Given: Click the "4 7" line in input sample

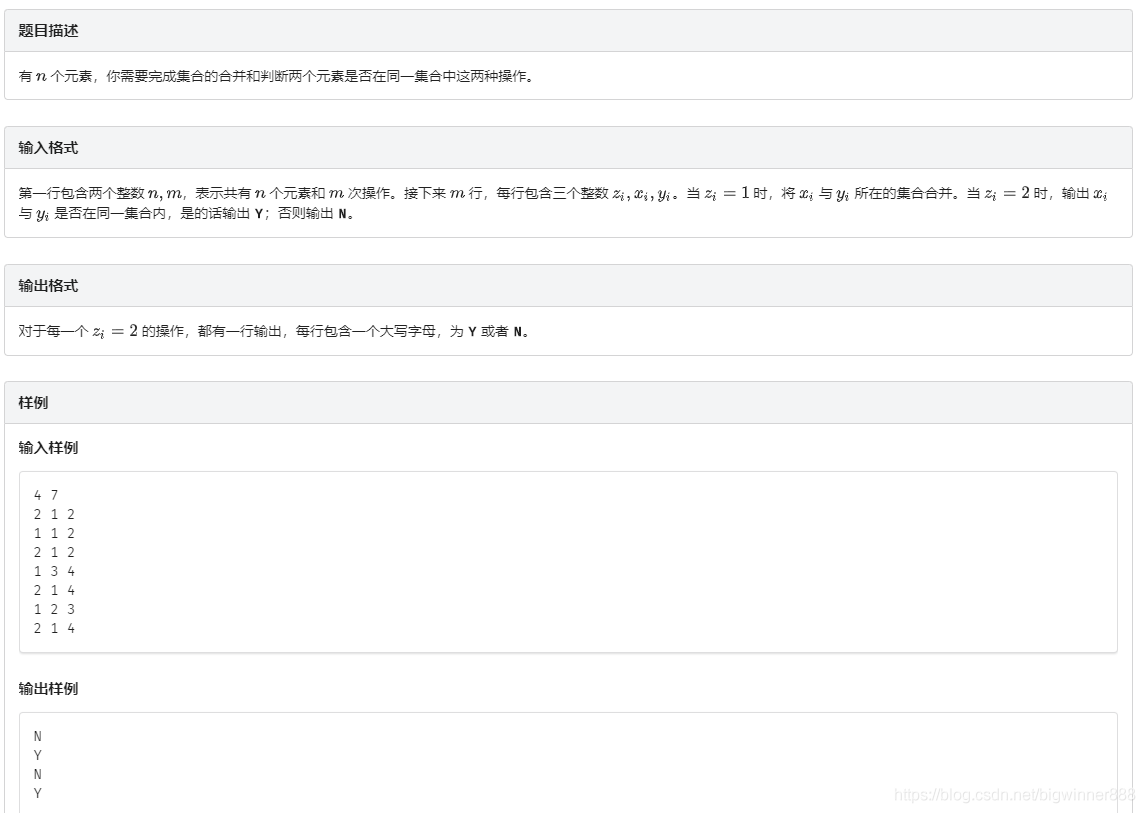Looking at the screenshot, I should [x=46, y=495].
